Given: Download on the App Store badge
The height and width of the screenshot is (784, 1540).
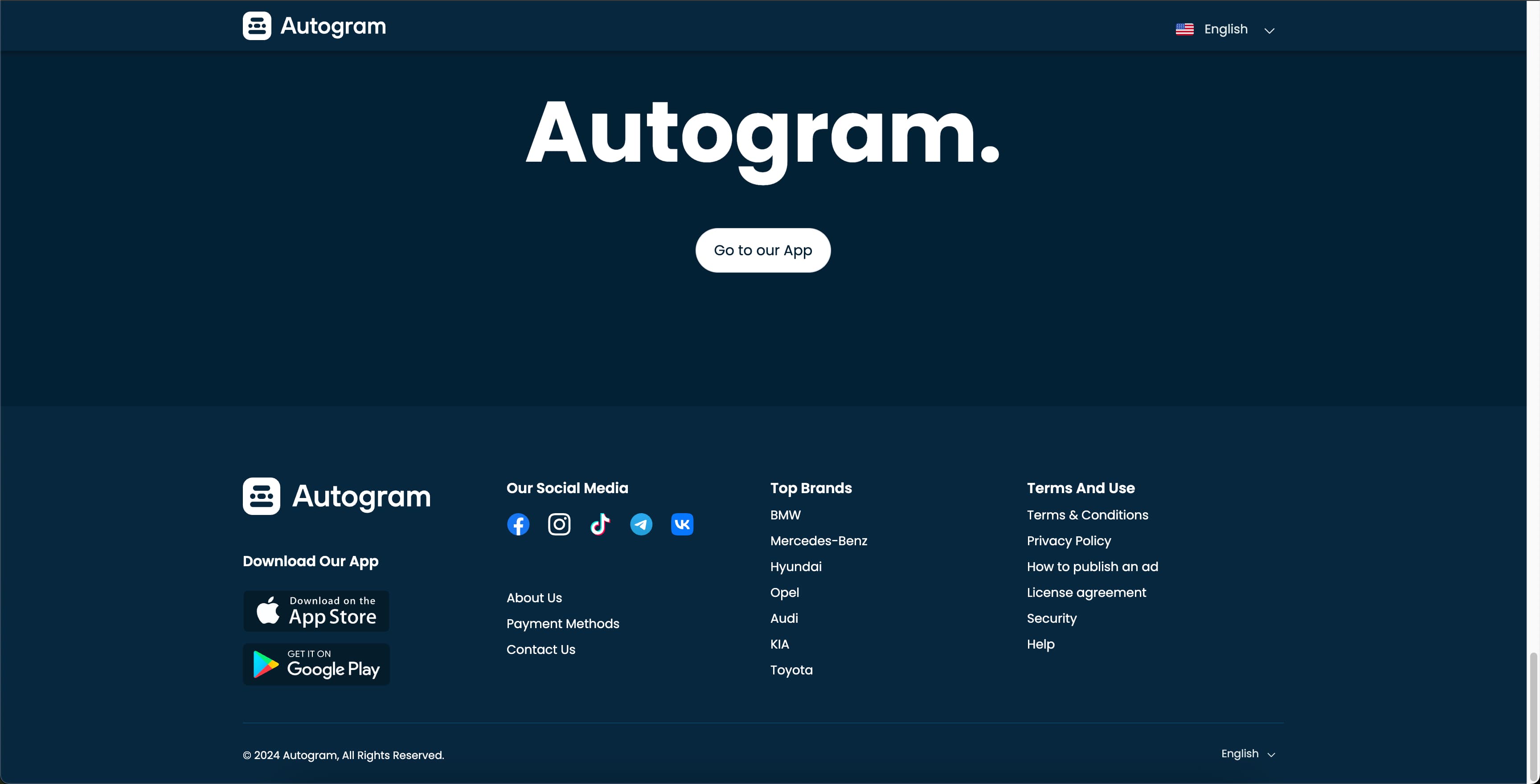Looking at the screenshot, I should pyautogui.click(x=316, y=611).
